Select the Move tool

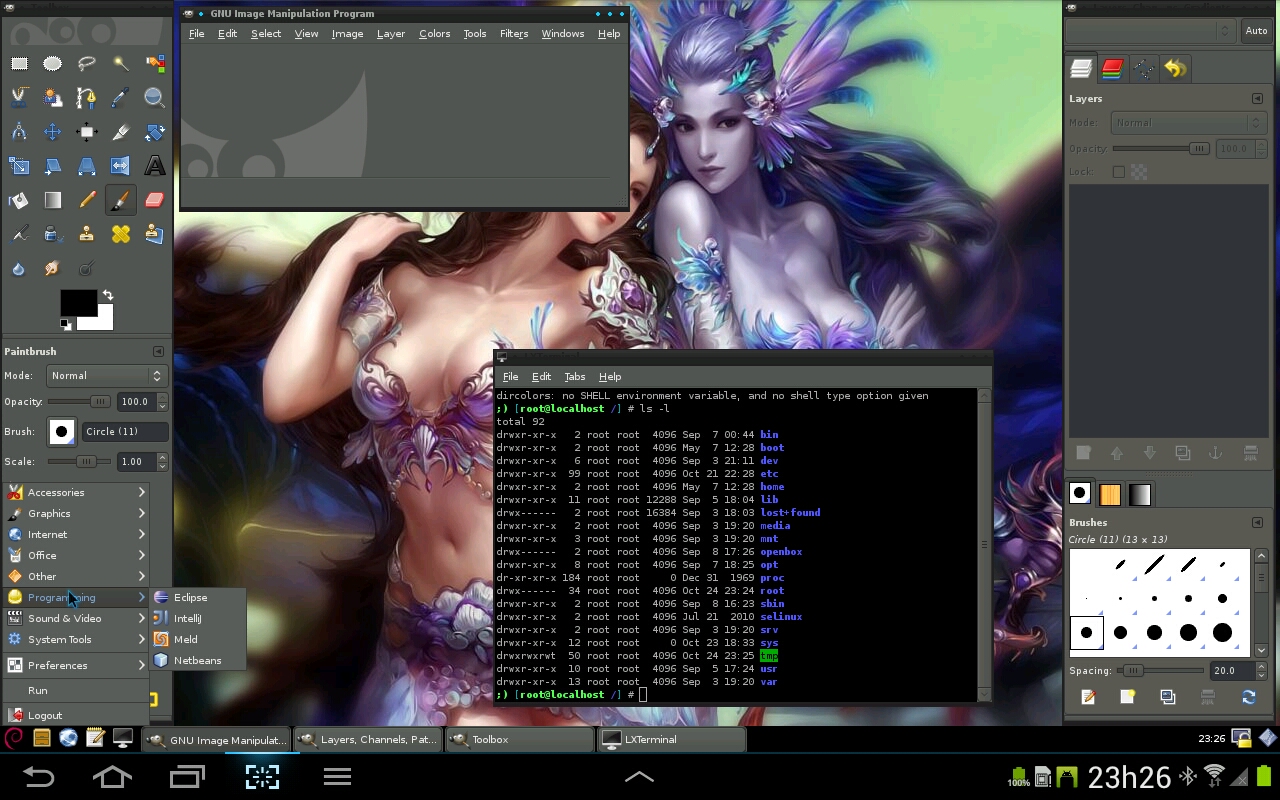52,131
